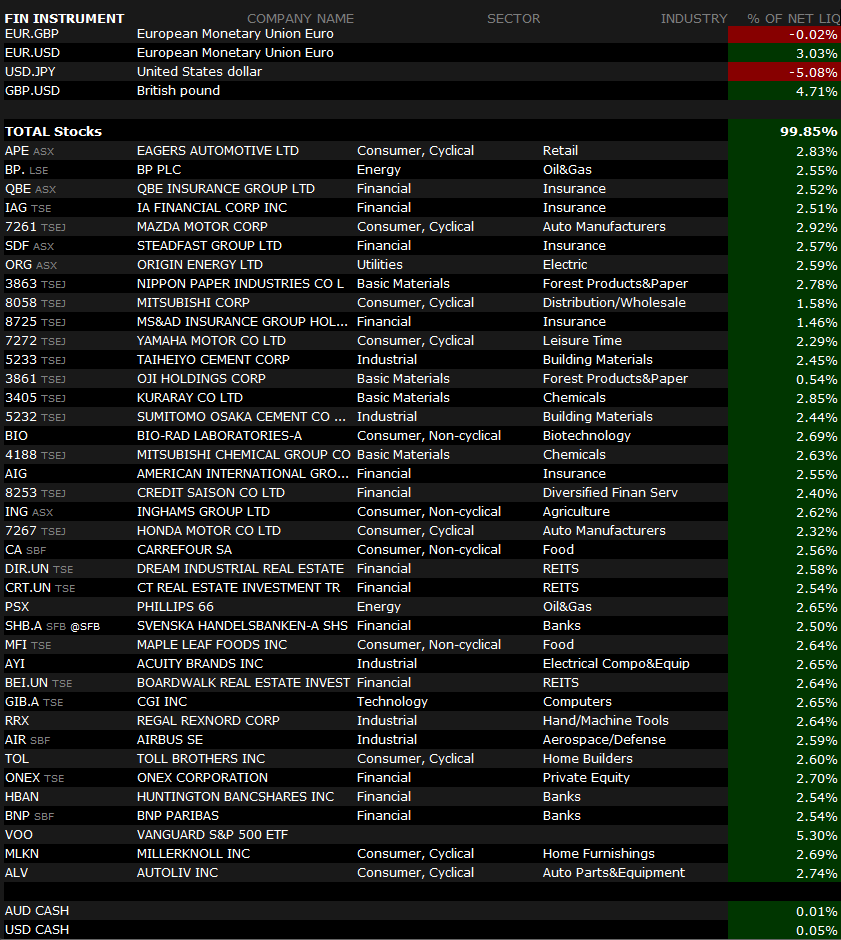Viewport: 841px width, 940px height.
Task: Click the Utilities sector cell
Action: [x=379, y=265]
